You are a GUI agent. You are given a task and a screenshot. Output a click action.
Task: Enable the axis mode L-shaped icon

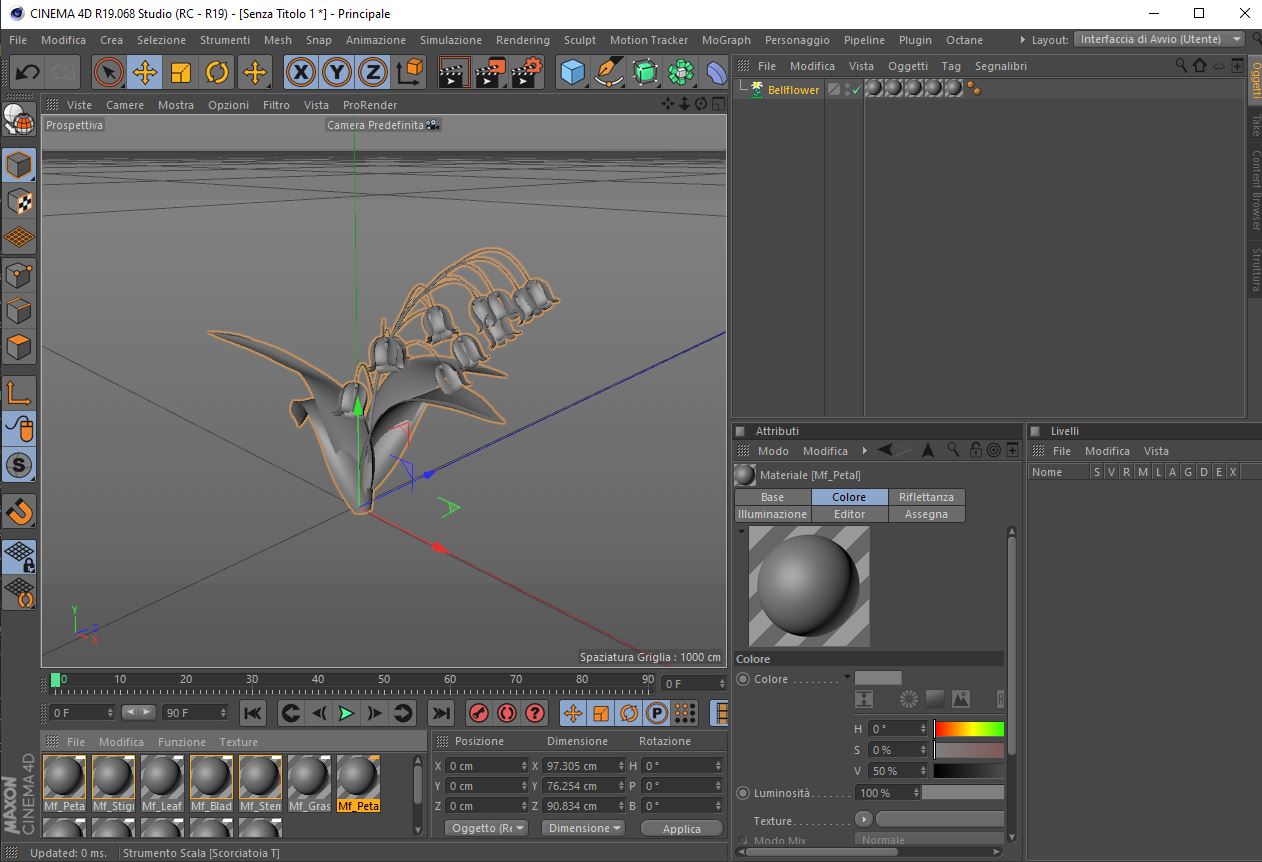19,393
